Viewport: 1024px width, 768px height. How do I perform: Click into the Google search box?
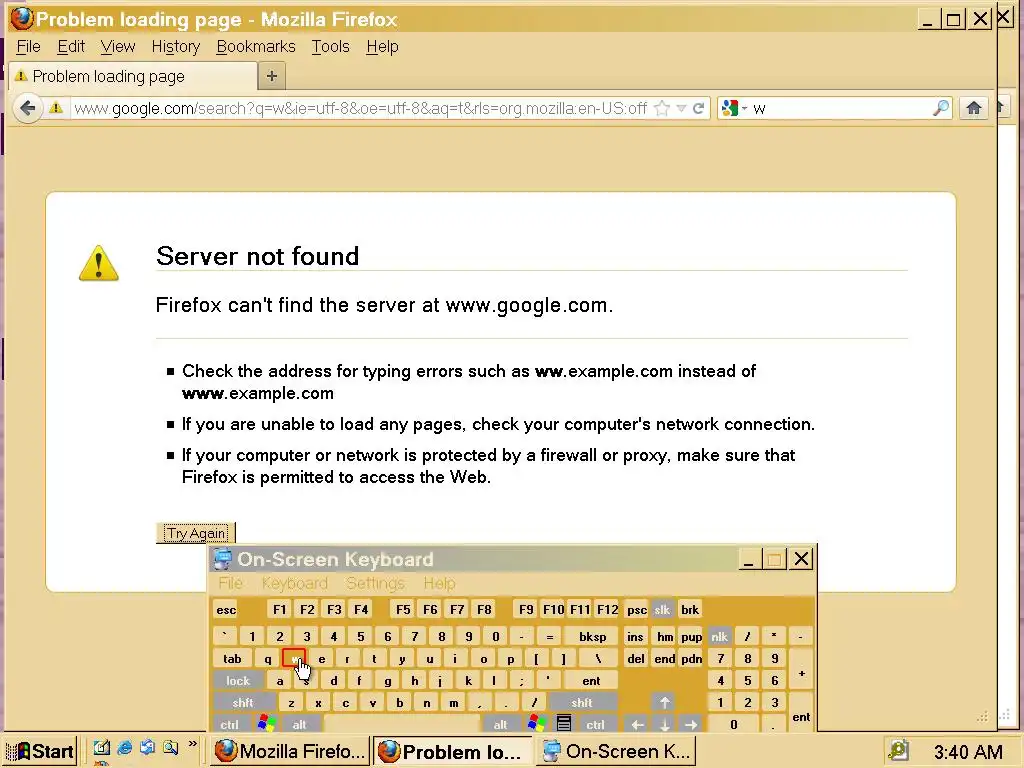click(840, 108)
